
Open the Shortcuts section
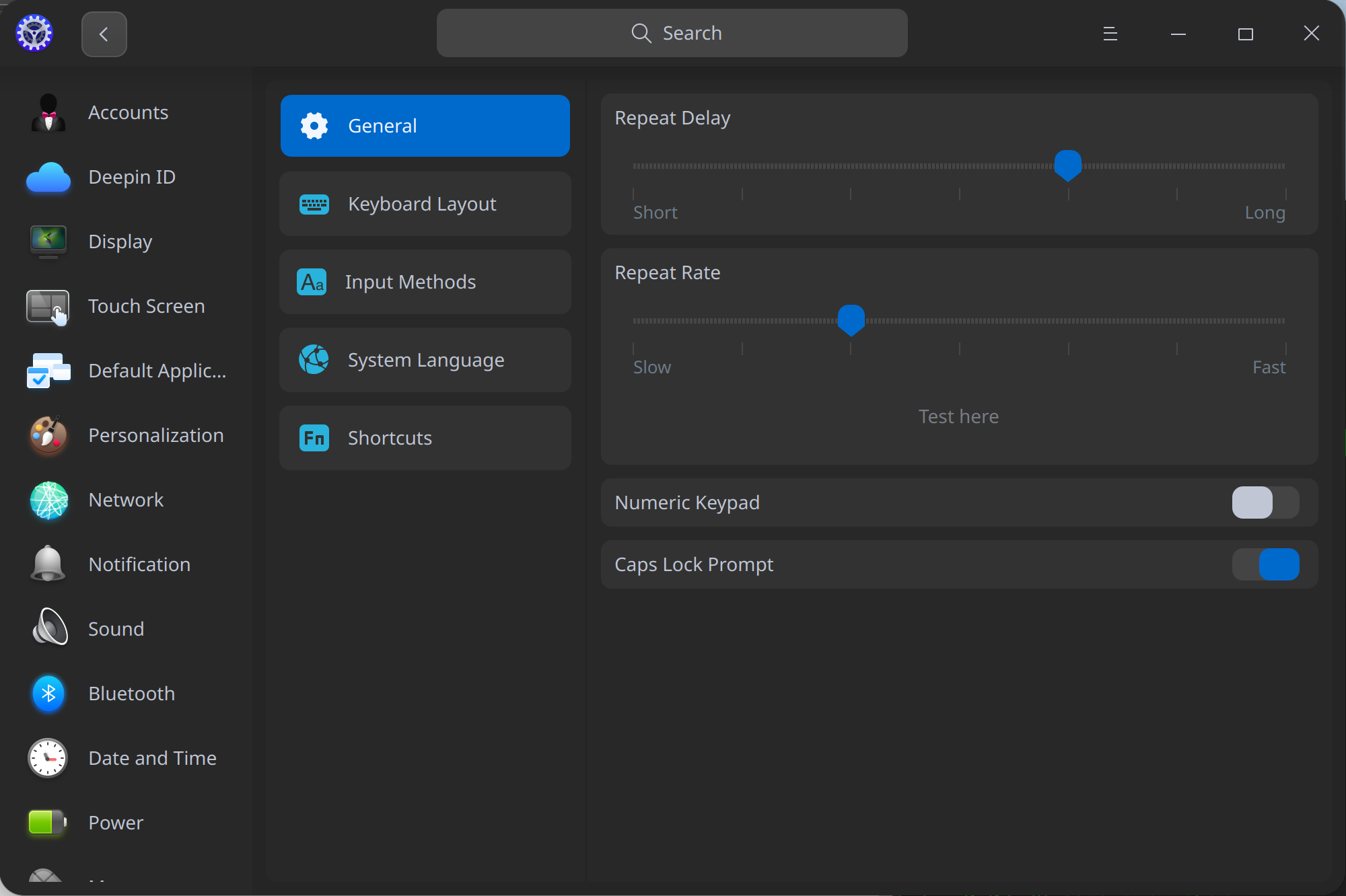425,438
